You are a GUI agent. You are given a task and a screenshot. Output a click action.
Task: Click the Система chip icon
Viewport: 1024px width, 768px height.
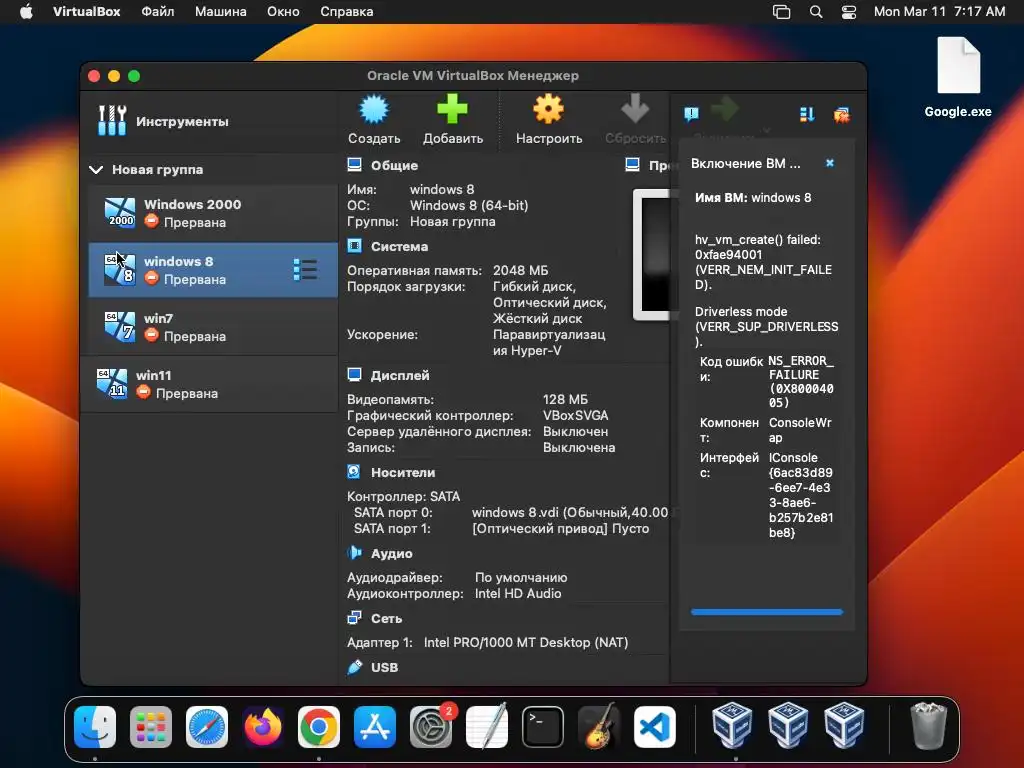click(355, 246)
